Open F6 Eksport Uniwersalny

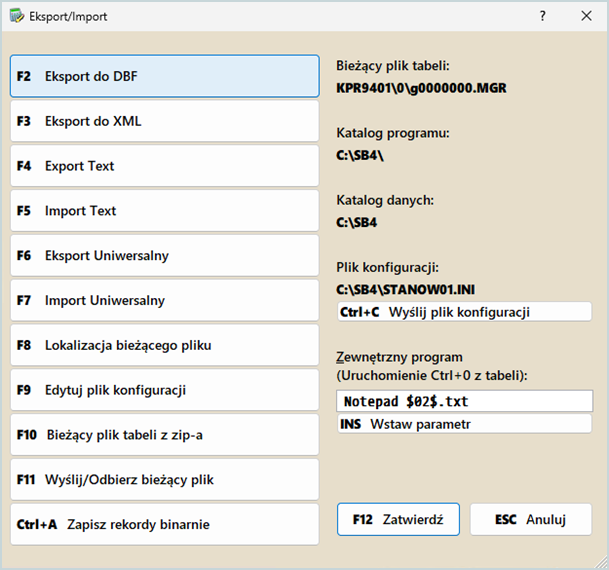tap(164, 256)
